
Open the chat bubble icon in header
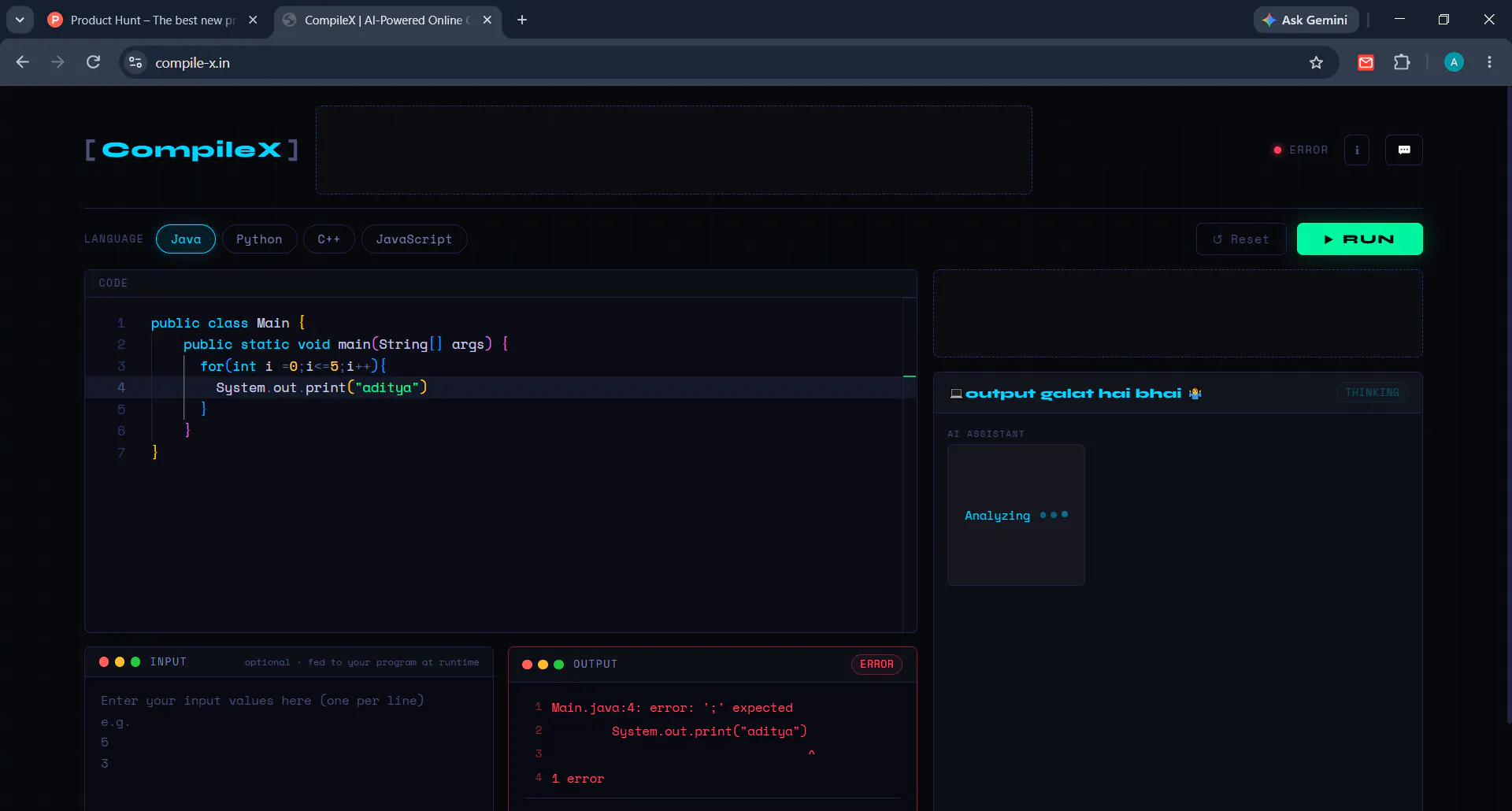pos(1403,150)
